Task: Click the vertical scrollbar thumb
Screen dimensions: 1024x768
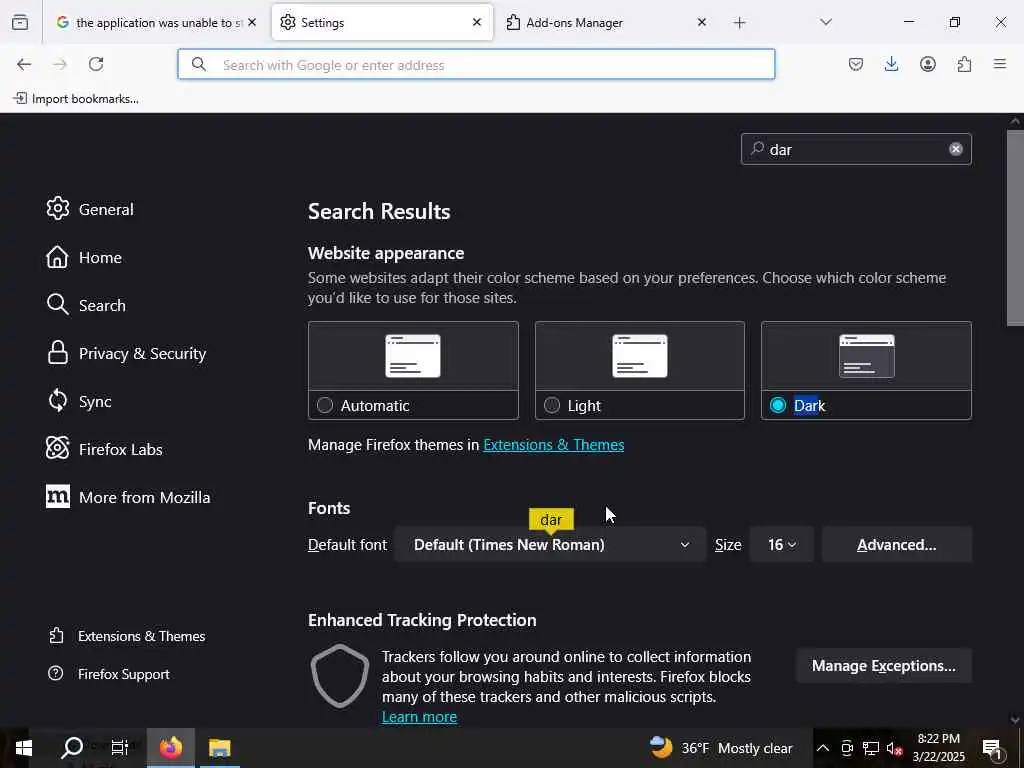Action: point(1015,228)
